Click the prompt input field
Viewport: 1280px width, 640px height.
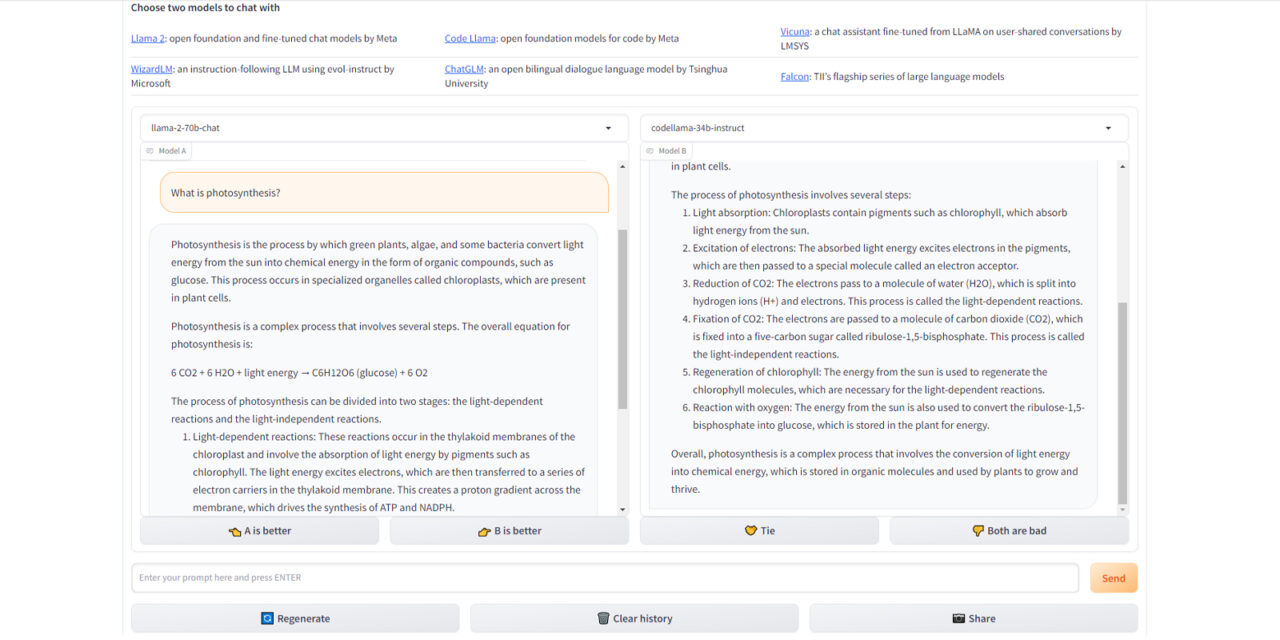[600, 577]
